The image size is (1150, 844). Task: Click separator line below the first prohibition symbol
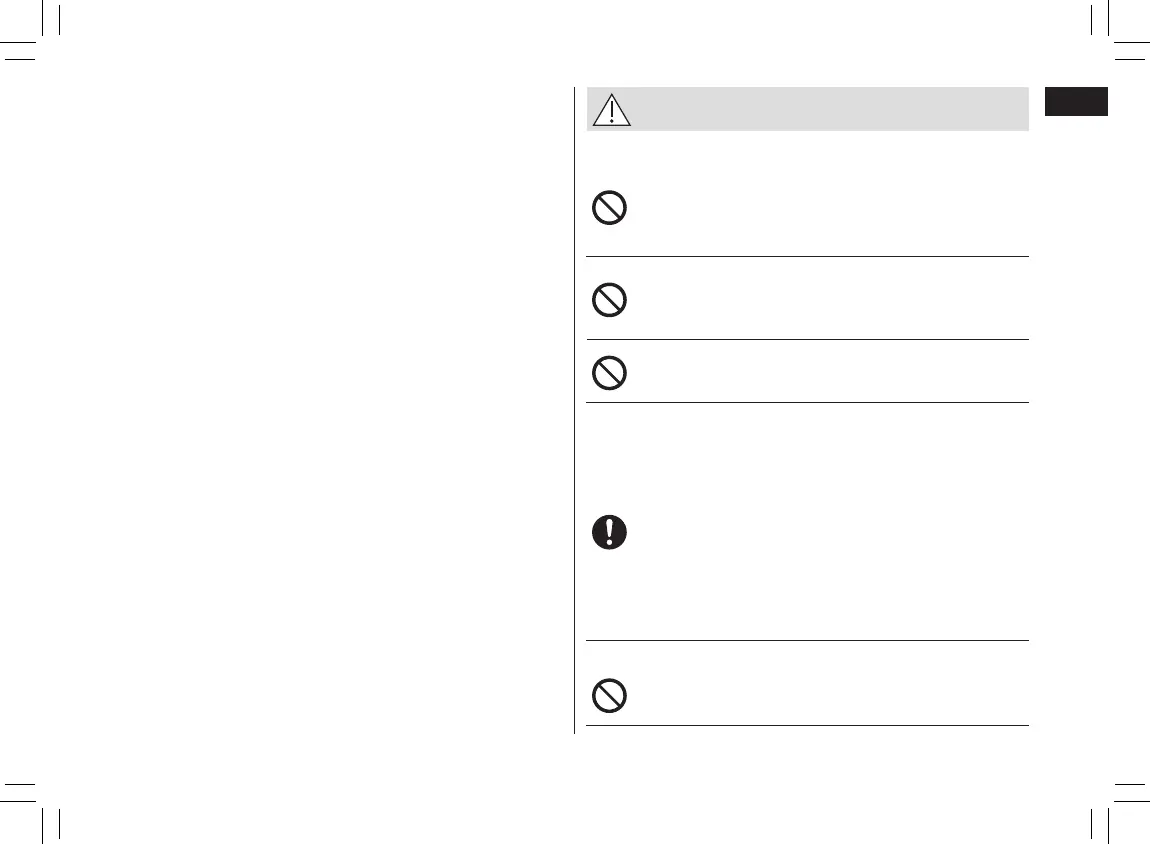pyautogui.click(x=807, y=256)
